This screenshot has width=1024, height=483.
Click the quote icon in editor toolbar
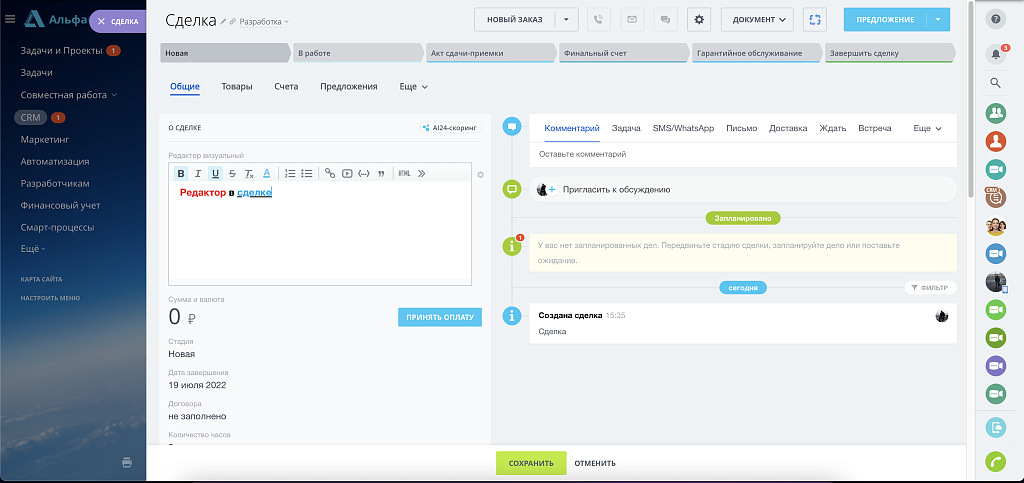coord(380,173)
